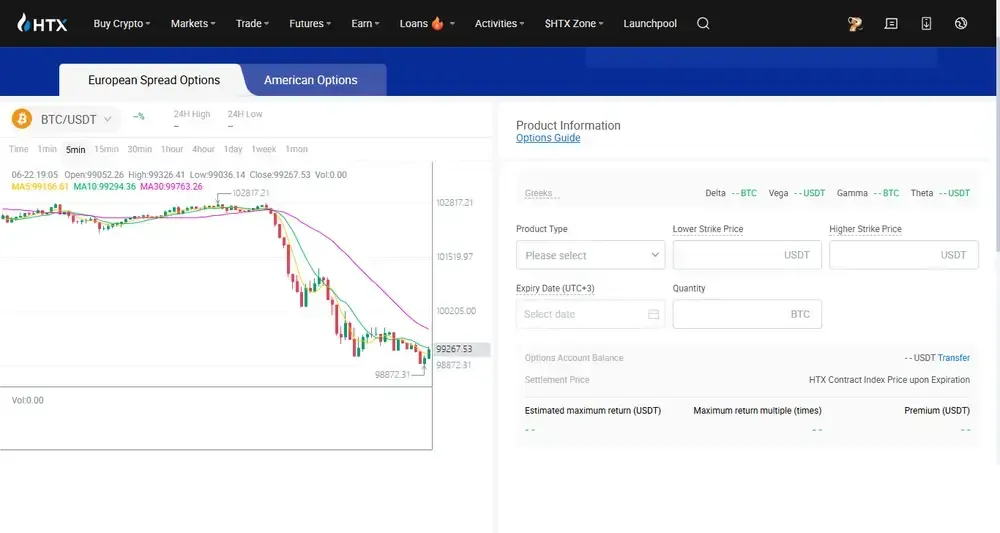The width and height of the screenshot is (1000, 533).
Task: Open the user avatar icon
Action: coord(855,24)
